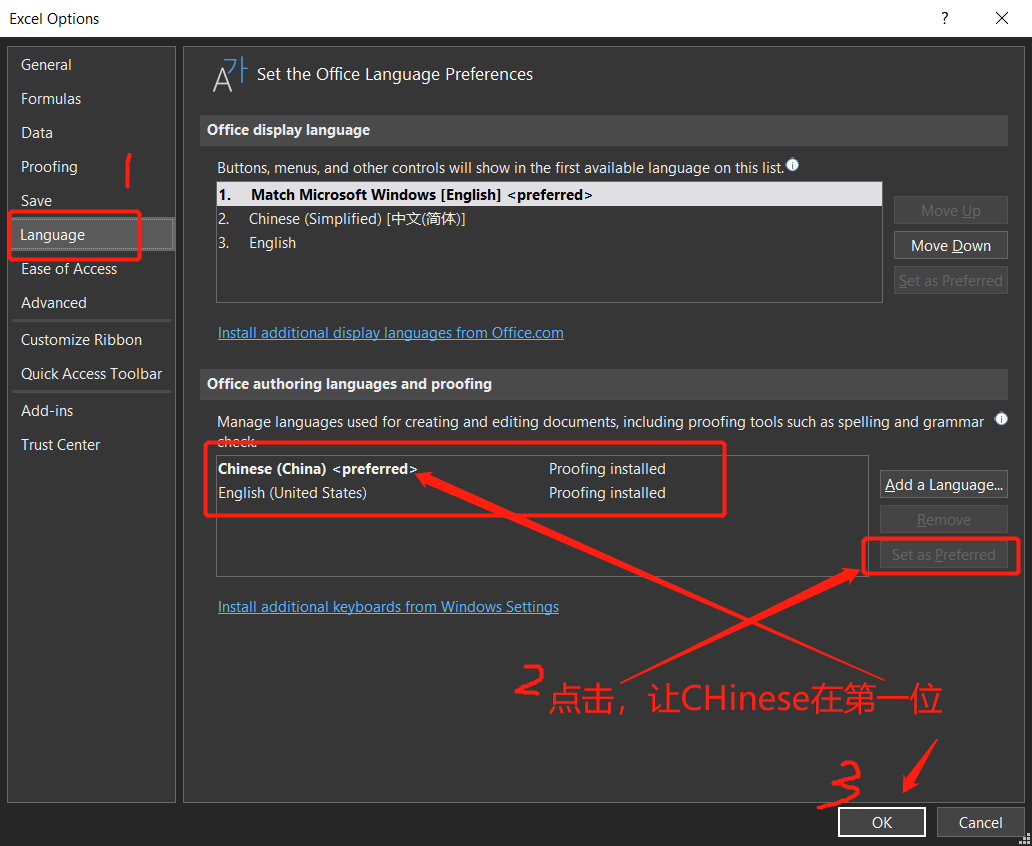Open Trust Center settings

[x=92, y=445]
